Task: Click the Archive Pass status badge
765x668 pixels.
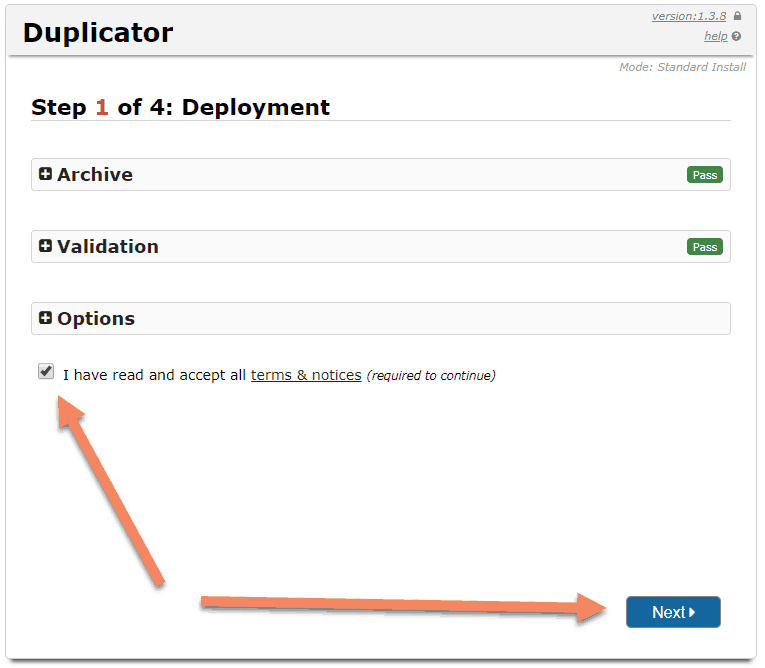Action: point(705,175)
